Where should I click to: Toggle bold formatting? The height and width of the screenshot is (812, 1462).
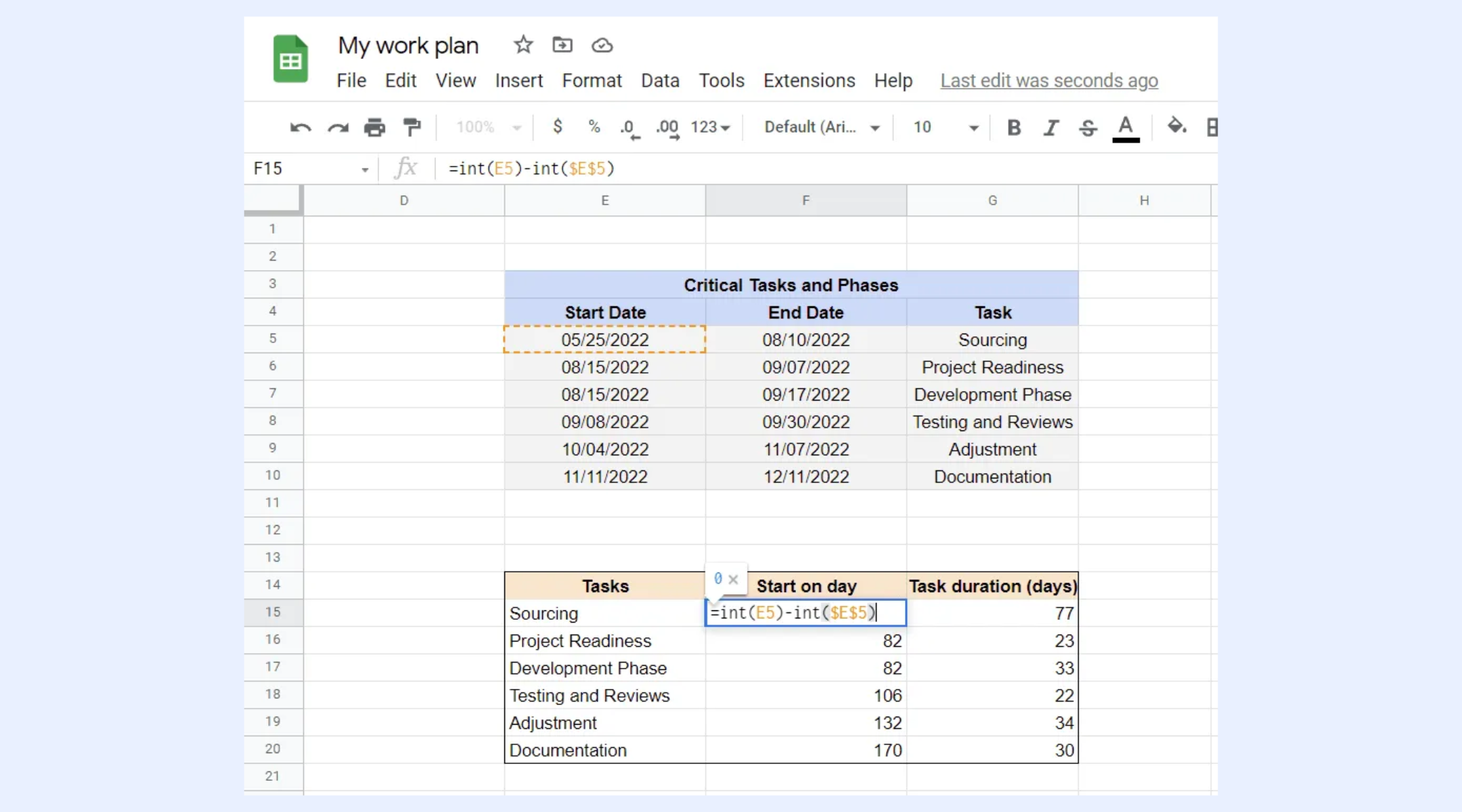(1014, 127)
